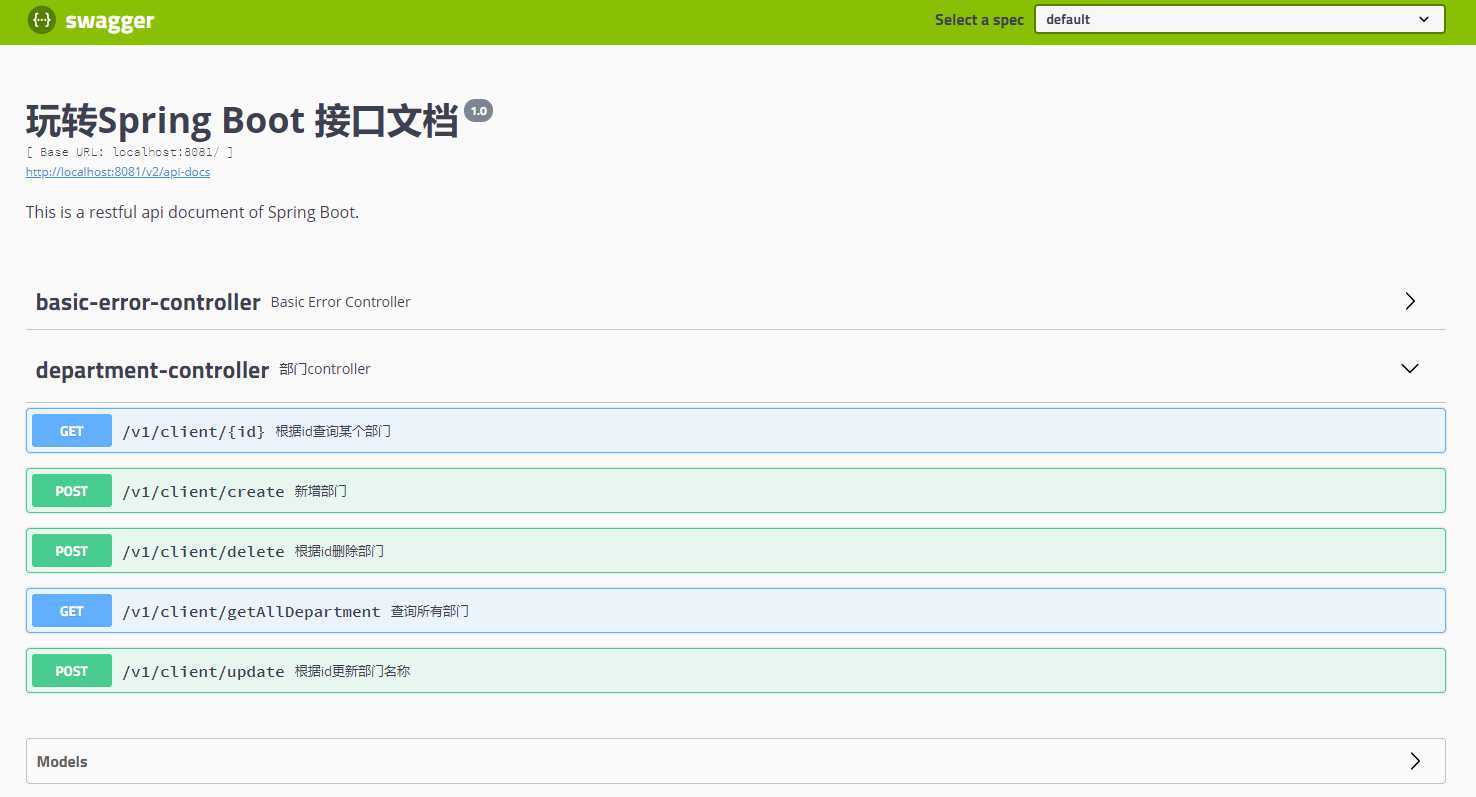This screenshot has width=1476, height=797.
Task: Click description 根据id查询某个部门
Action: tap(333, 431)
